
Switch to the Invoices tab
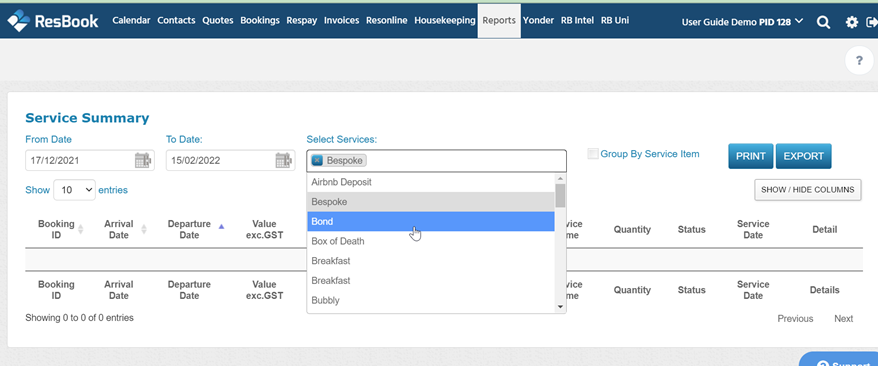pos(342,20)
